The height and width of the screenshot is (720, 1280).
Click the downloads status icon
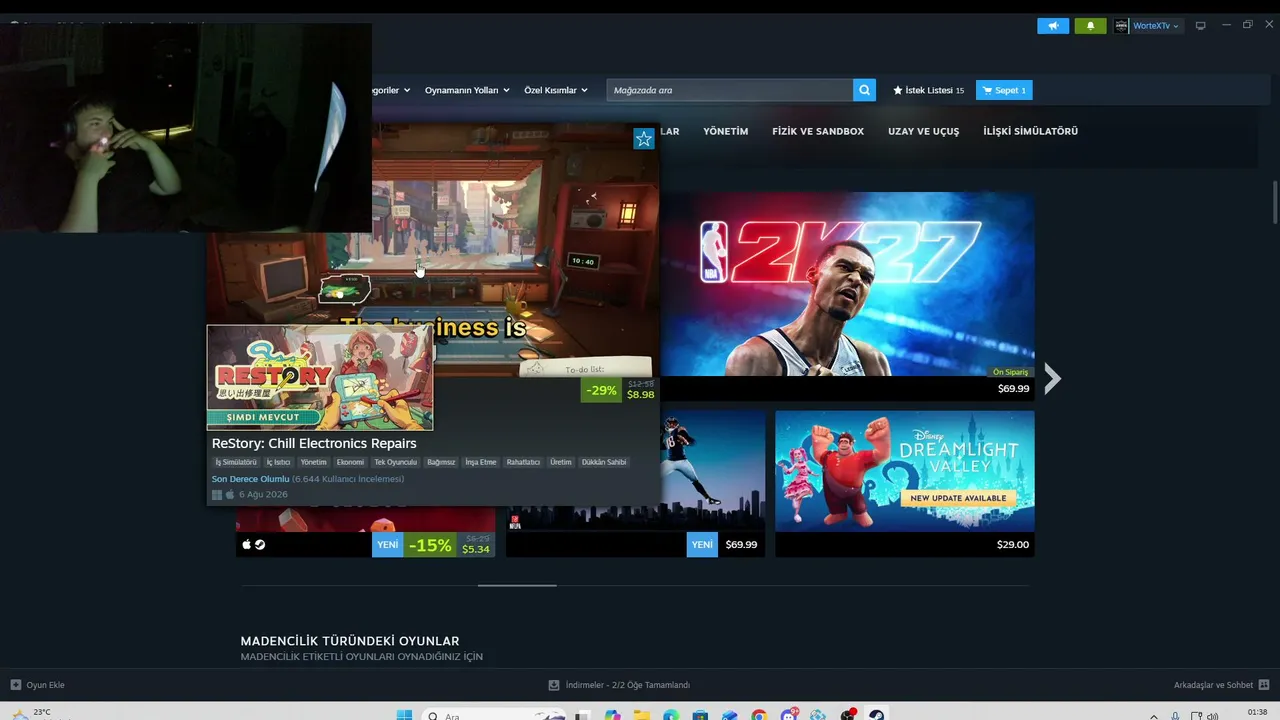tap(554, 685)
